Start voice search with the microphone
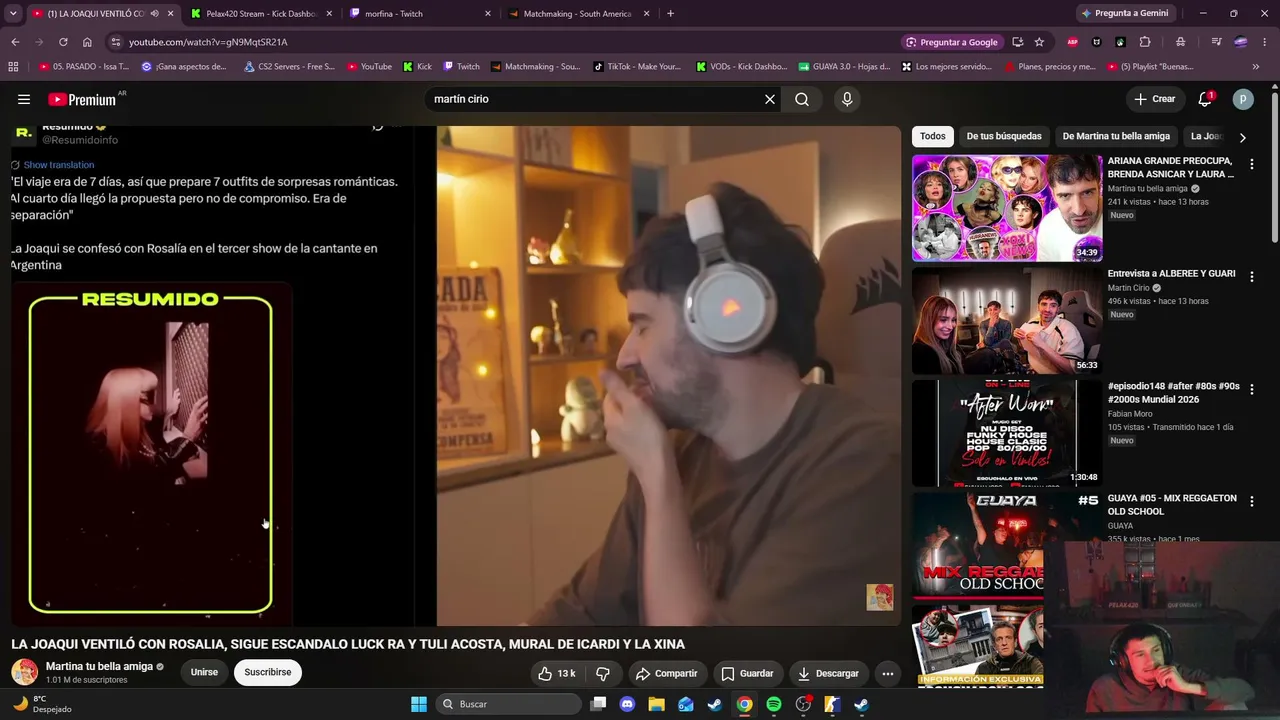The height and width of the screenshot is (720, 1280). point(847,99)
